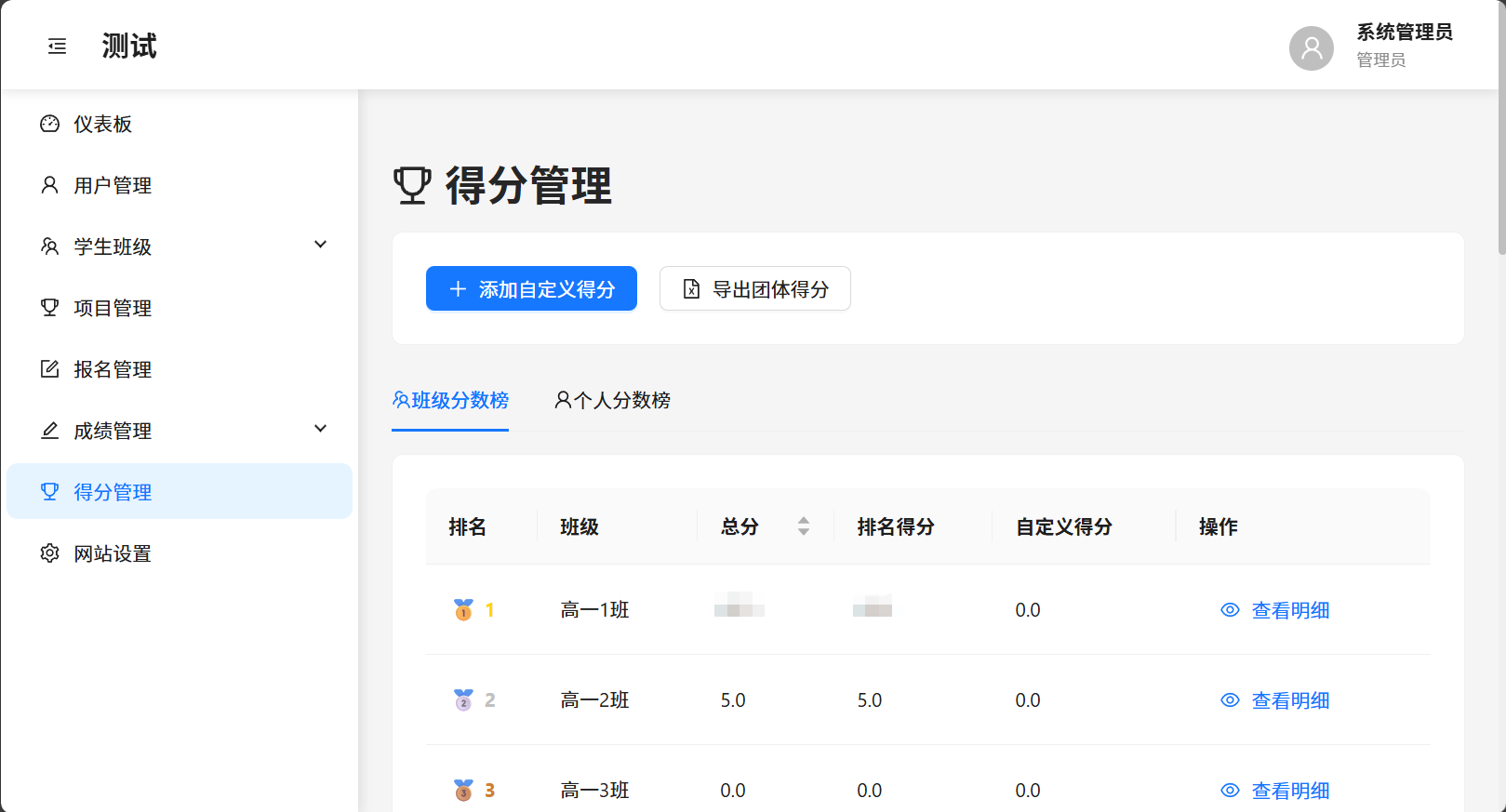The height and width of the screenshot is (812, 1506).
Task: Click eye icon in 高一3班 row
Action: pyautogui.click(x=1230, y=791)
